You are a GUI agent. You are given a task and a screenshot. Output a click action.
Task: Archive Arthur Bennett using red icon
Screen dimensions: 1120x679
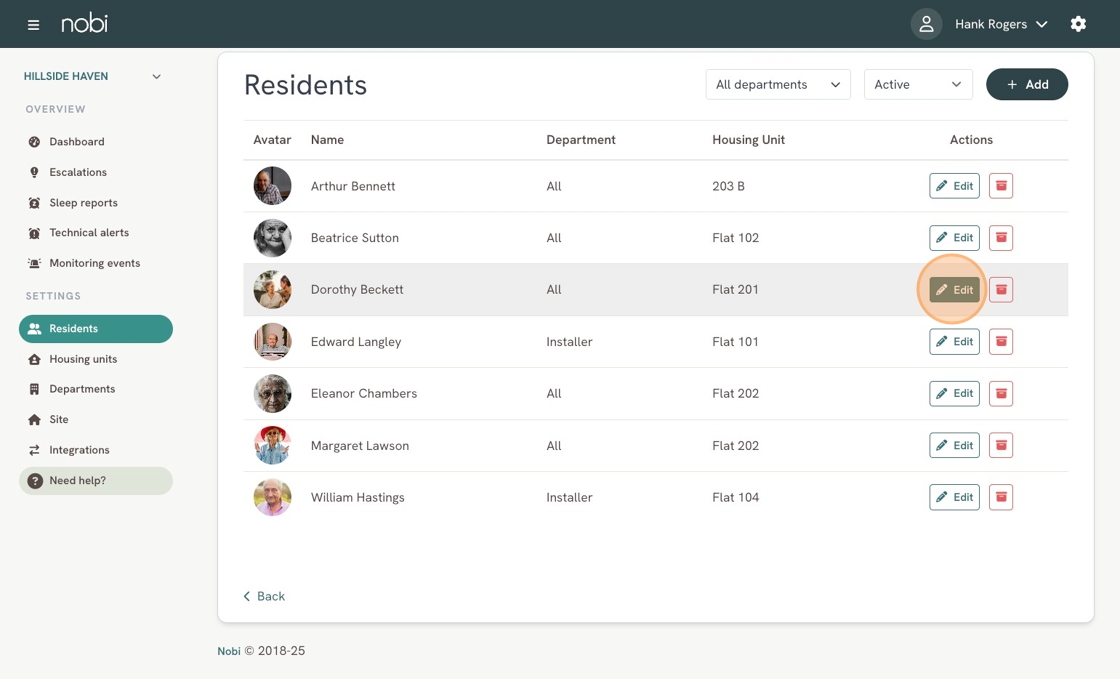point(1001,186)
